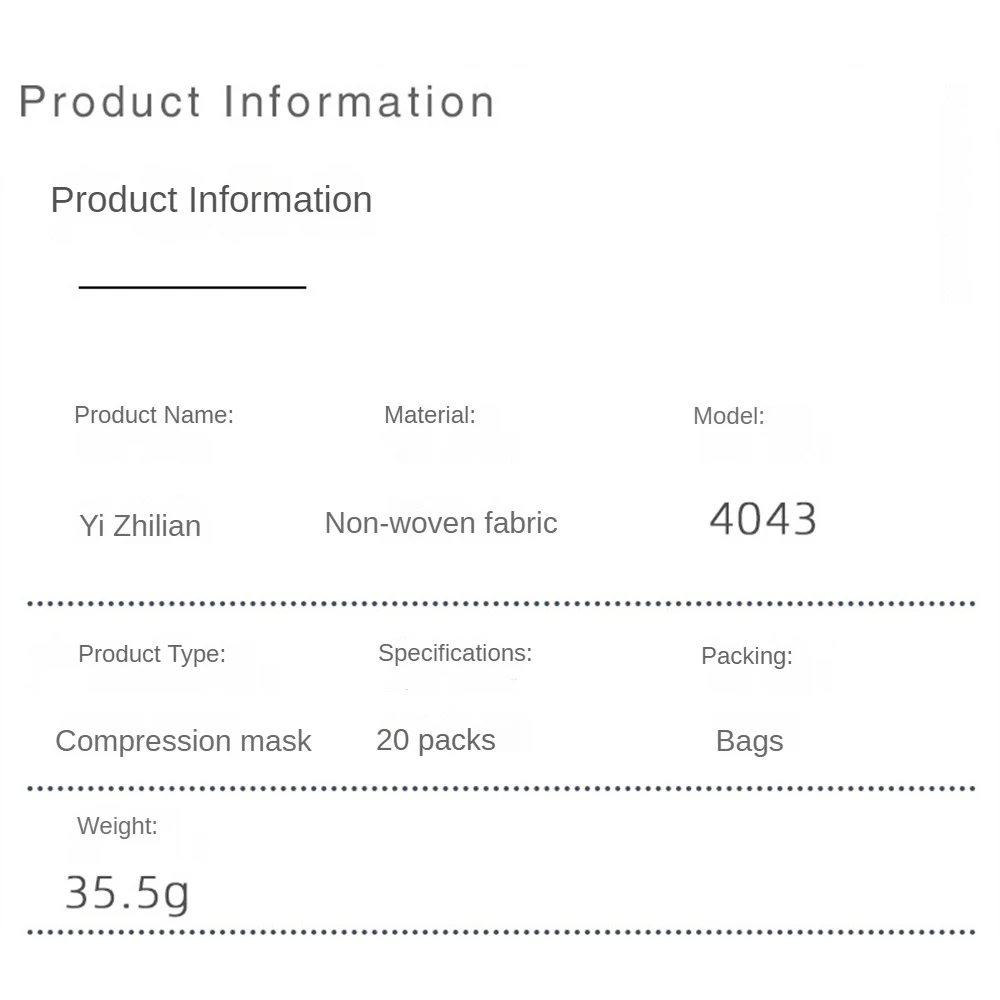The width and height of the screenshot is (1000, 1000).
Task: Click the dotted divider below Compression mask
Action: [500, 788]
